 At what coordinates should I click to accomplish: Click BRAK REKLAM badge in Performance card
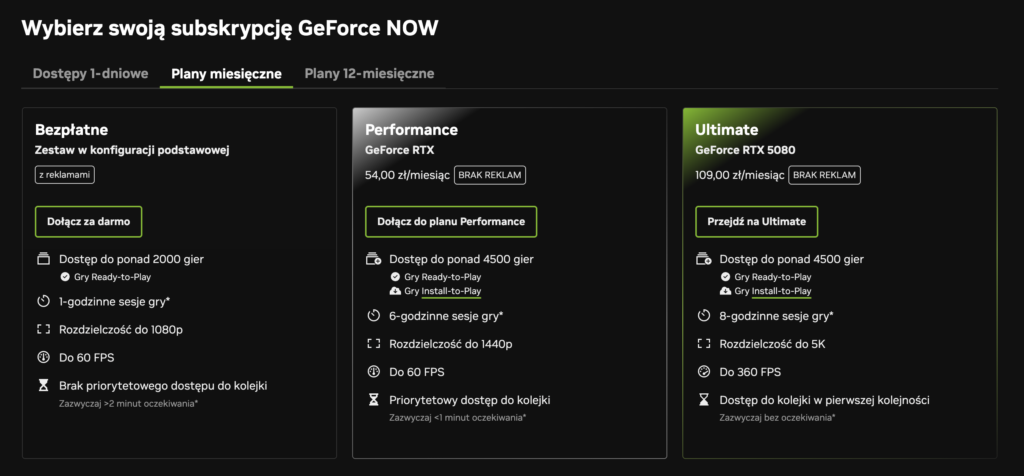point(490,176)
